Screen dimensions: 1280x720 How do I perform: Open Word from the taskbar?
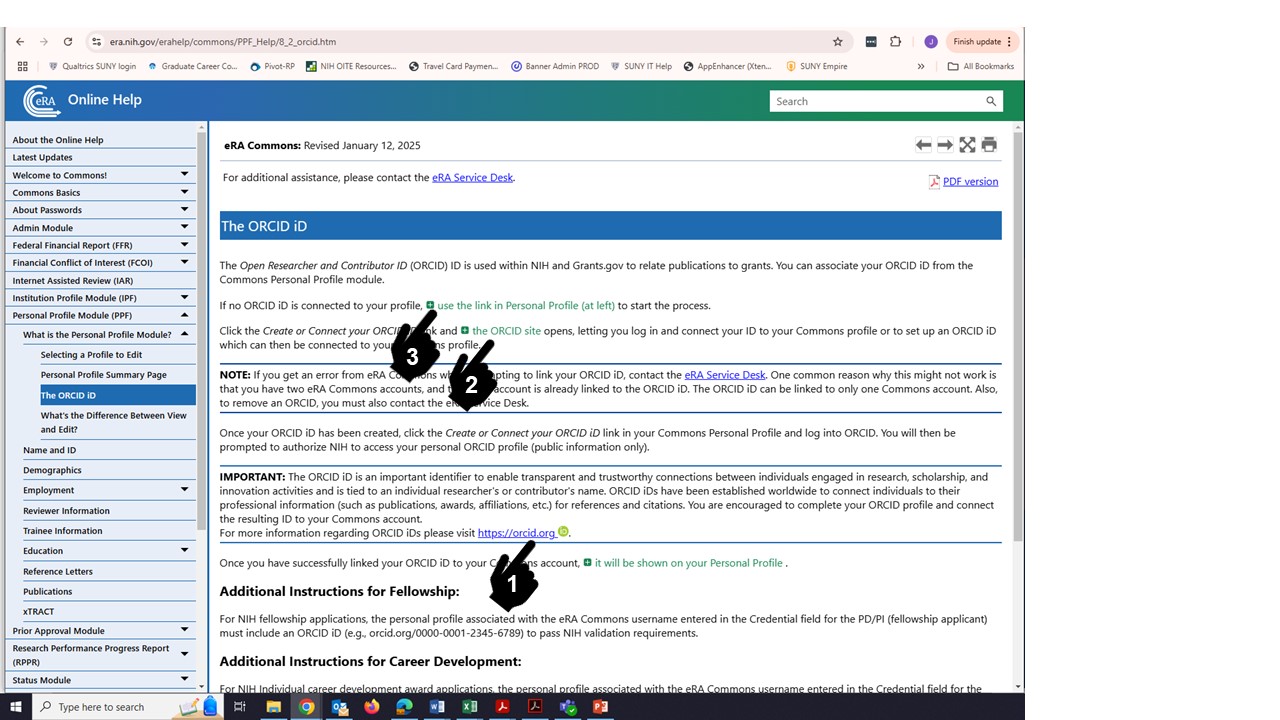(x=437, y=707)
